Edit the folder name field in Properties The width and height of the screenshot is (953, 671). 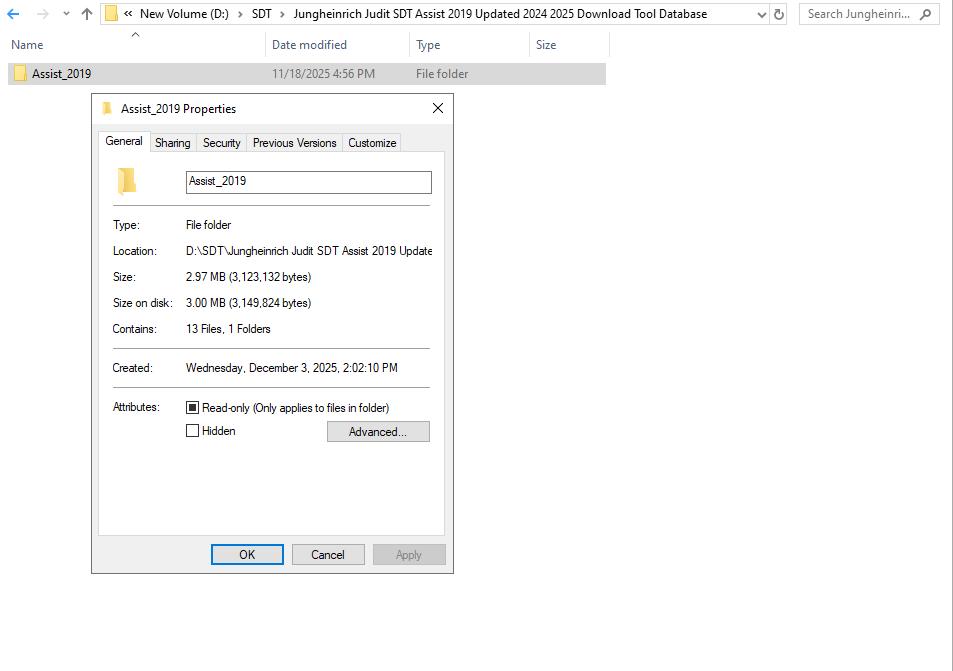tap(307, 181)
